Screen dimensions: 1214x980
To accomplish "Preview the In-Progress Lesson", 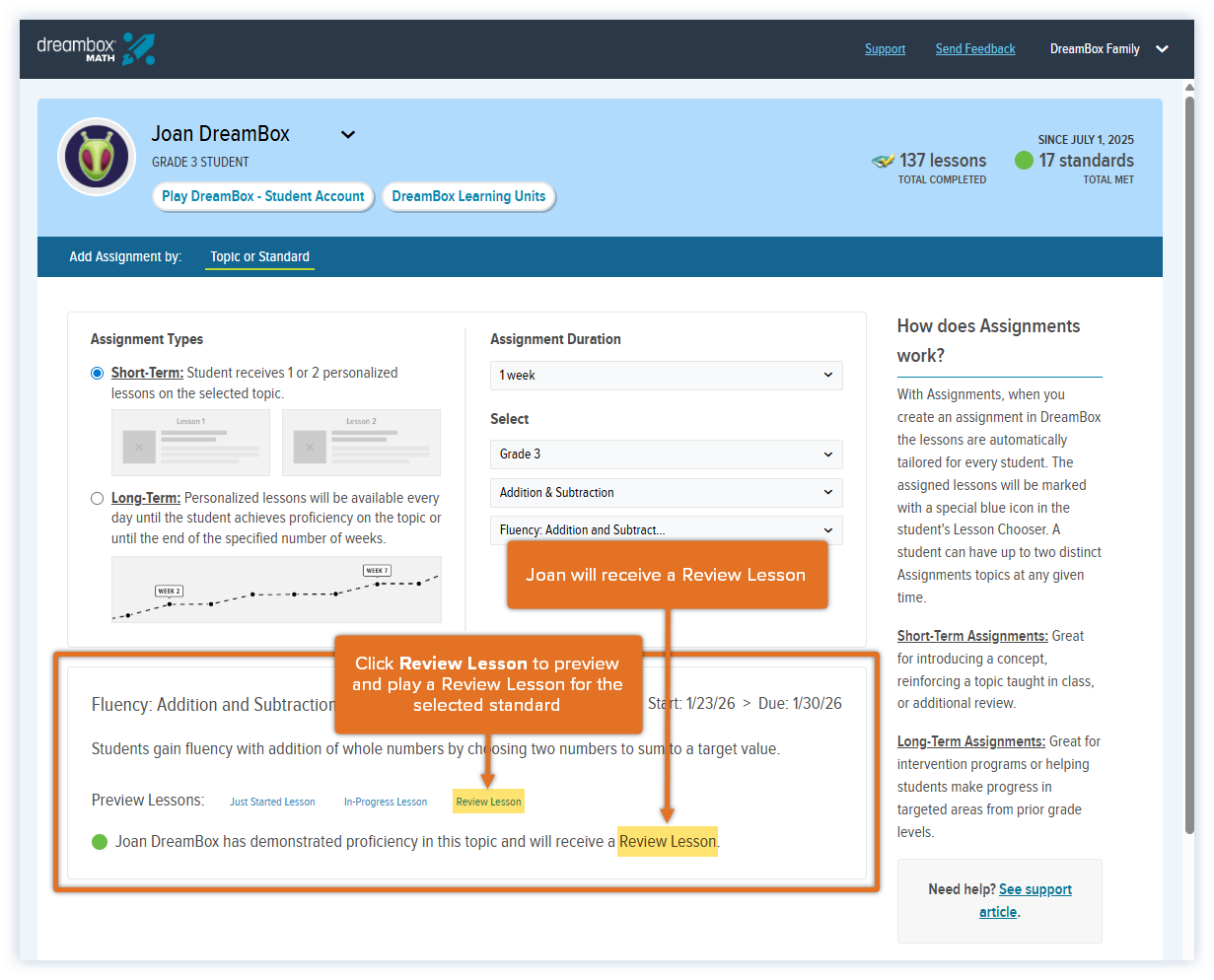I will coord(386,802).
